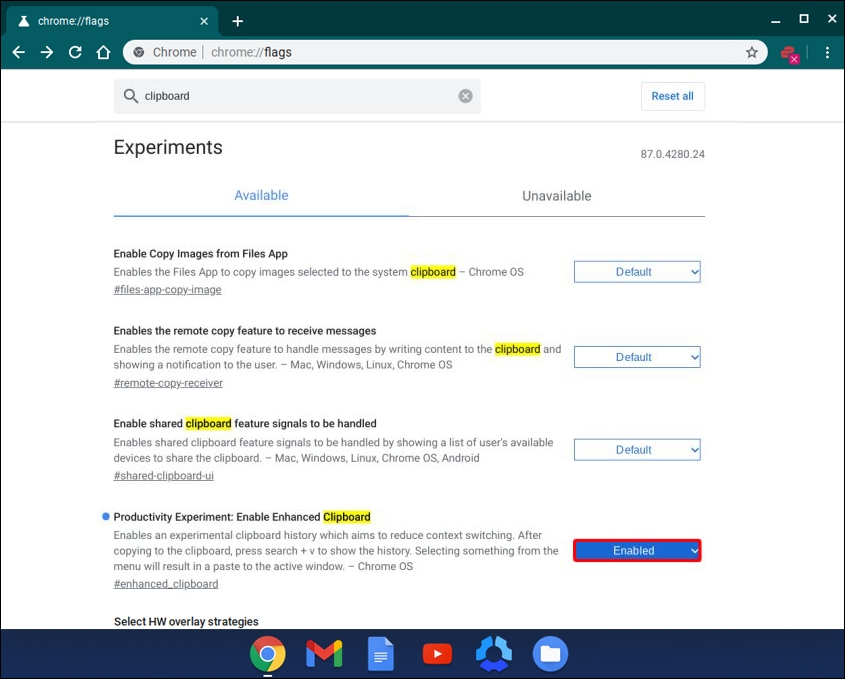Expand the Copy Images from Files App dropdown
This screenshot has width=845, height=679.
click(637, 272)
